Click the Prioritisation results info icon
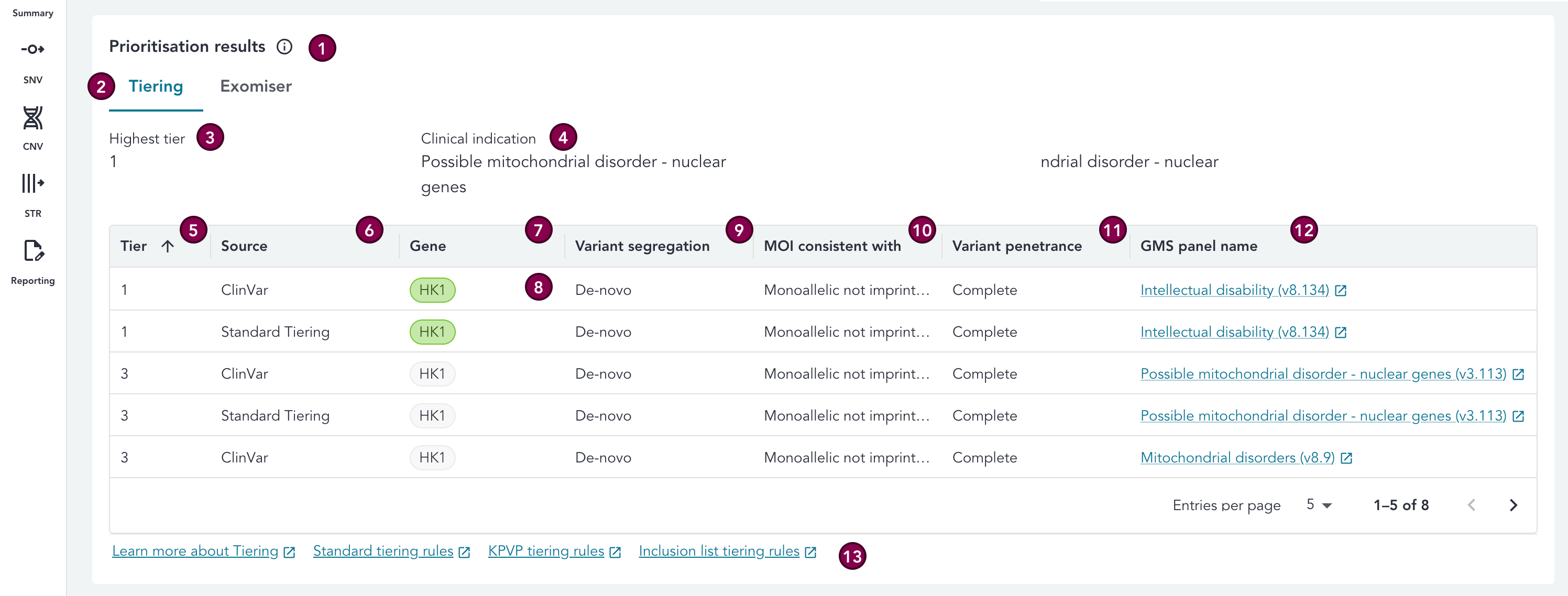The width and height of the screenshot is (1568, 596). [284, 47]
